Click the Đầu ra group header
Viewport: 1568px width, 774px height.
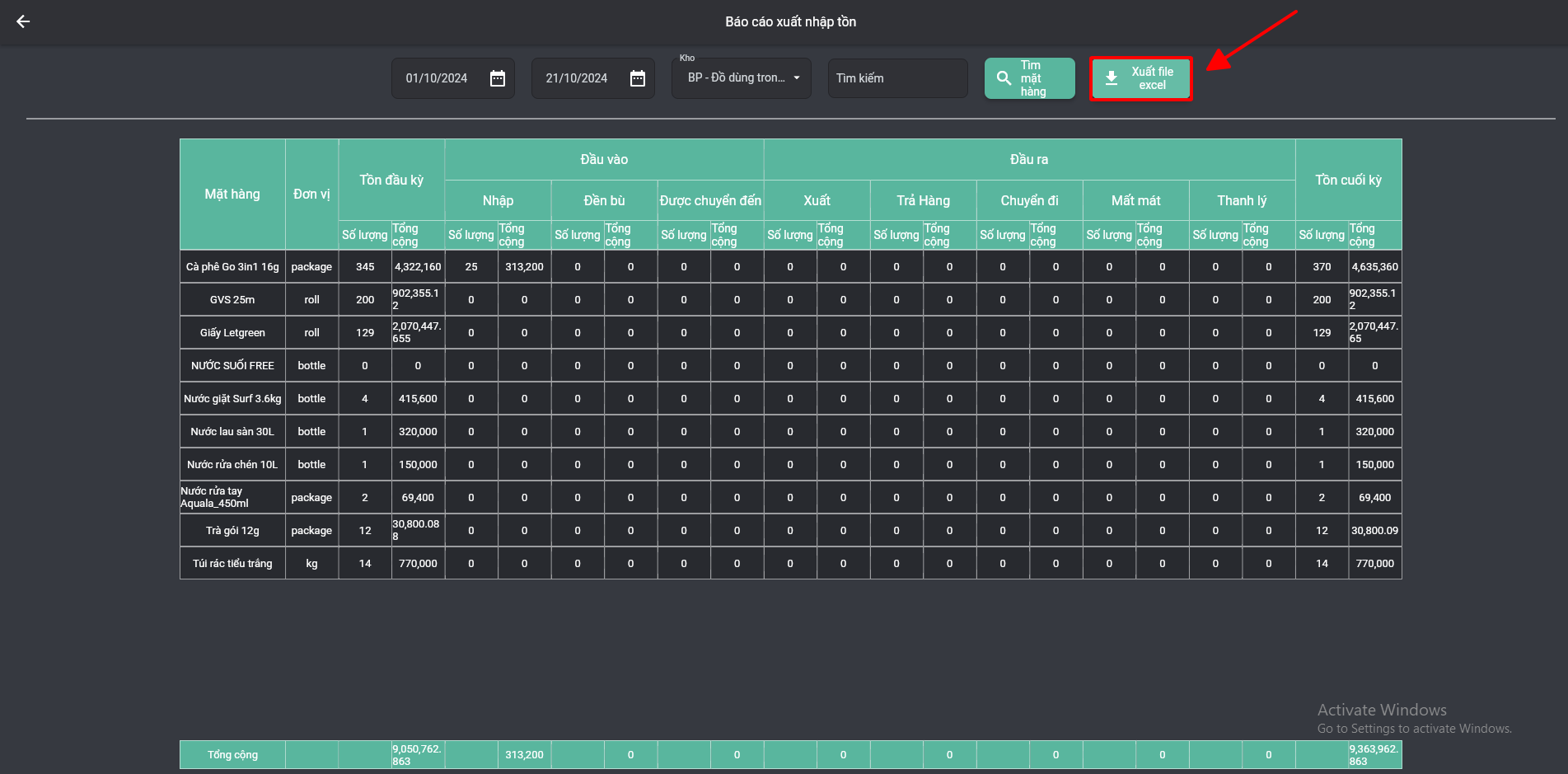1029,159
